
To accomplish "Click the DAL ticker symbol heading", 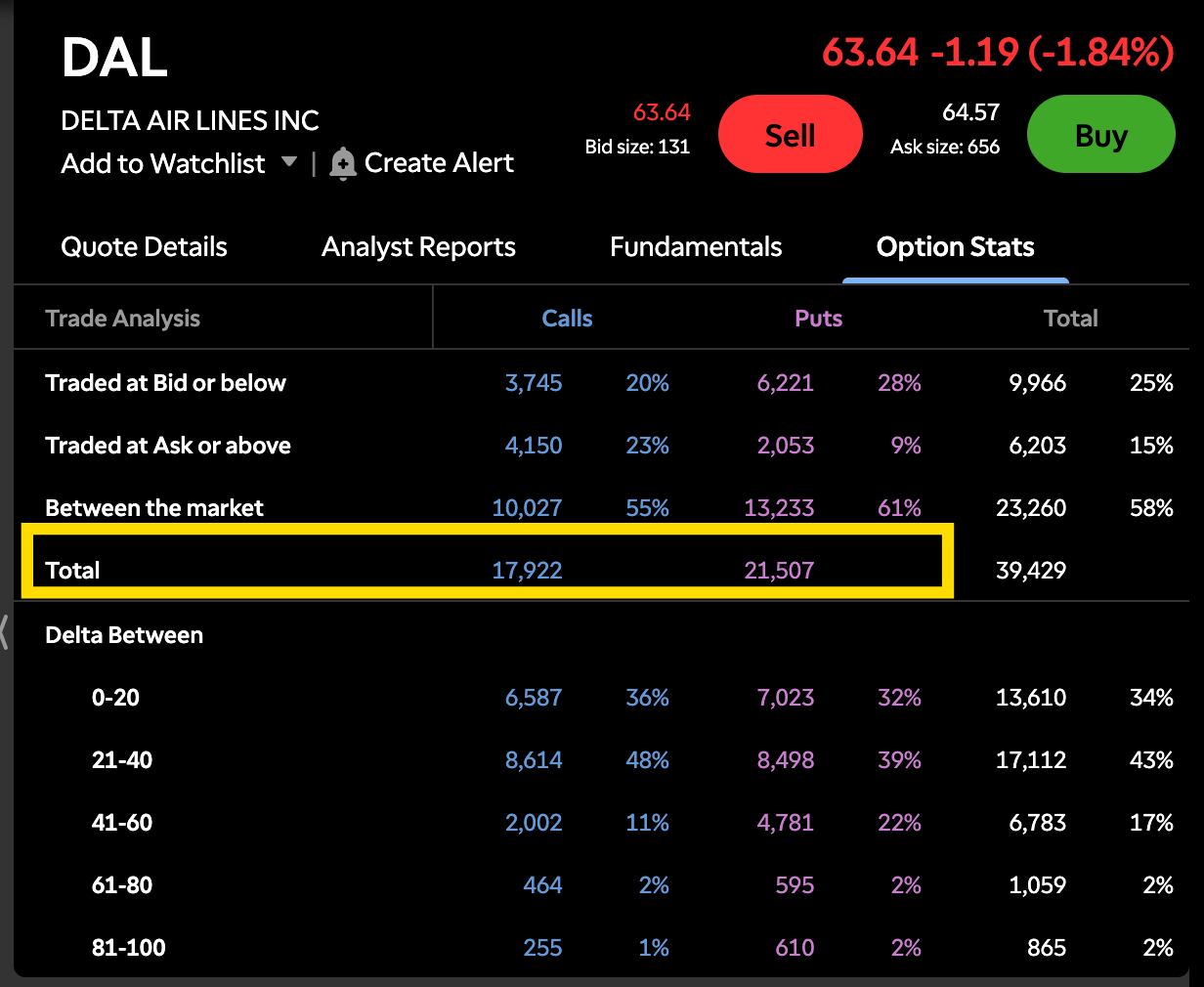I will tap(114, 59).
